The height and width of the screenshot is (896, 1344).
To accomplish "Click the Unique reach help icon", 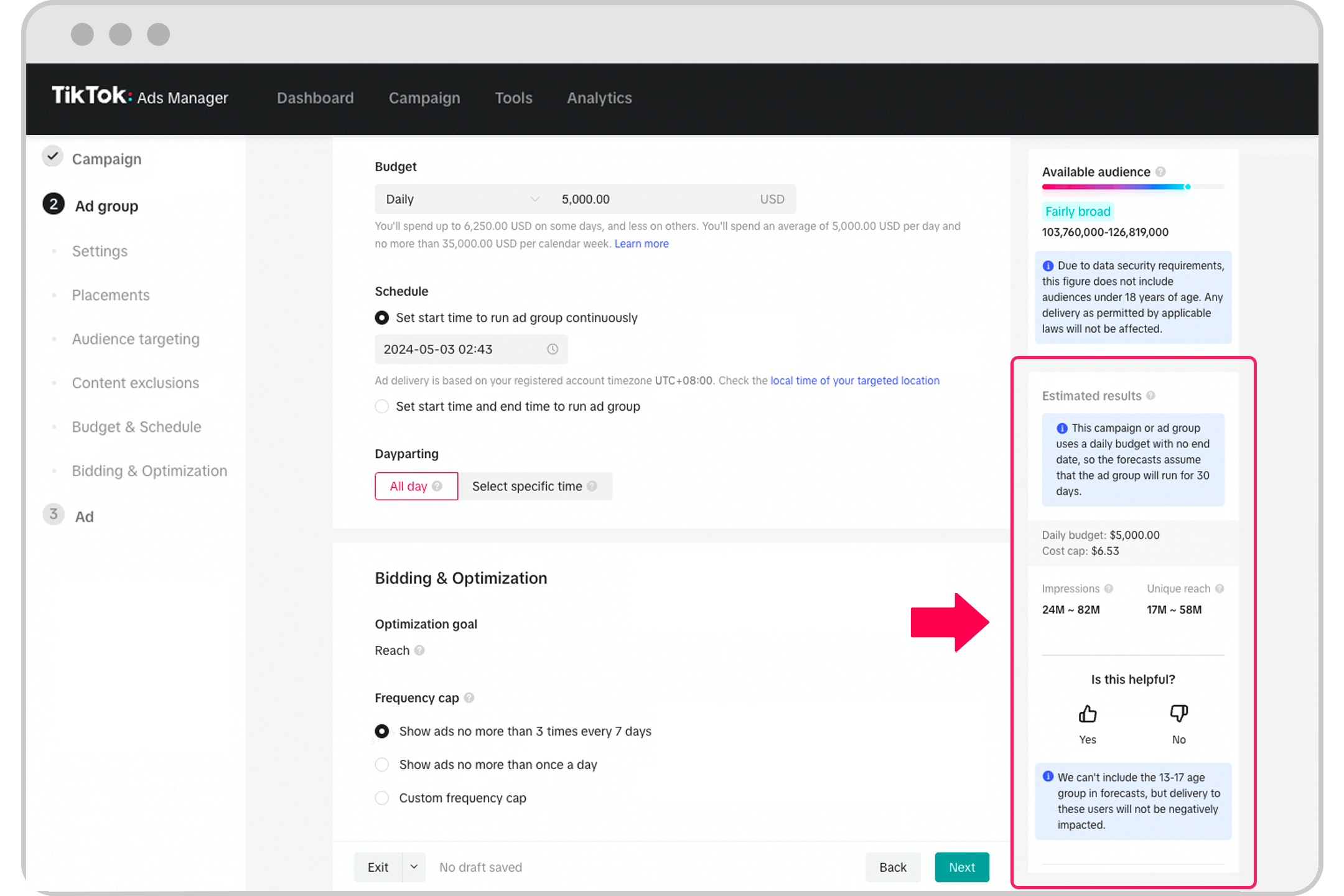I will click(x=1220, y=589).
